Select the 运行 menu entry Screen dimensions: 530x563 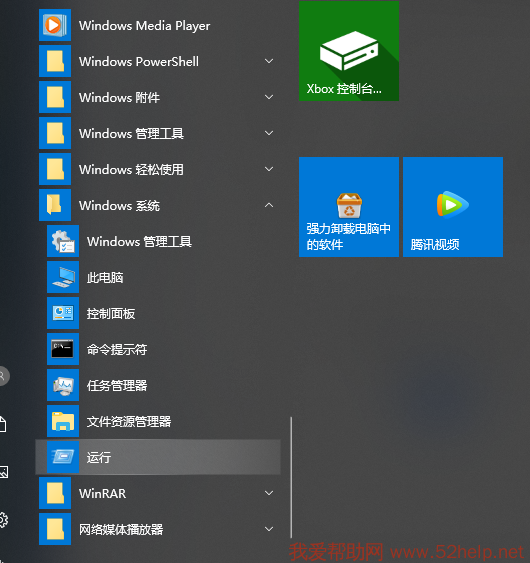click(x=158, y=457)
